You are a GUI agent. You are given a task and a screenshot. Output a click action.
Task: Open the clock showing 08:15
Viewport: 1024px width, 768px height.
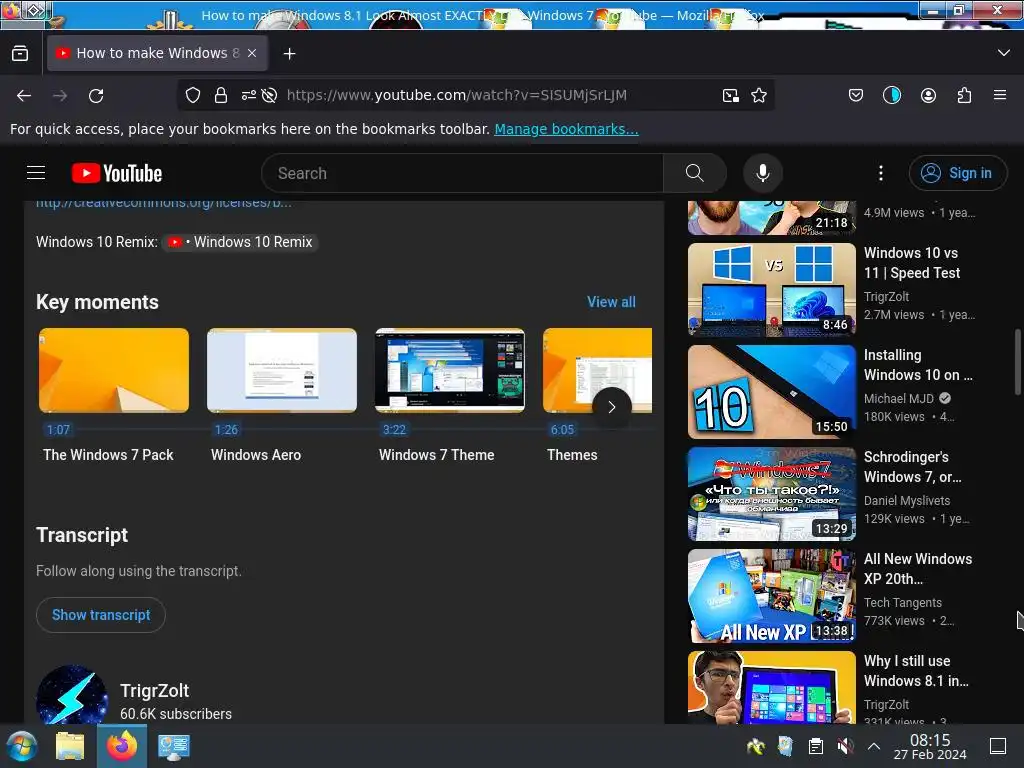click(x=930, y=746)
